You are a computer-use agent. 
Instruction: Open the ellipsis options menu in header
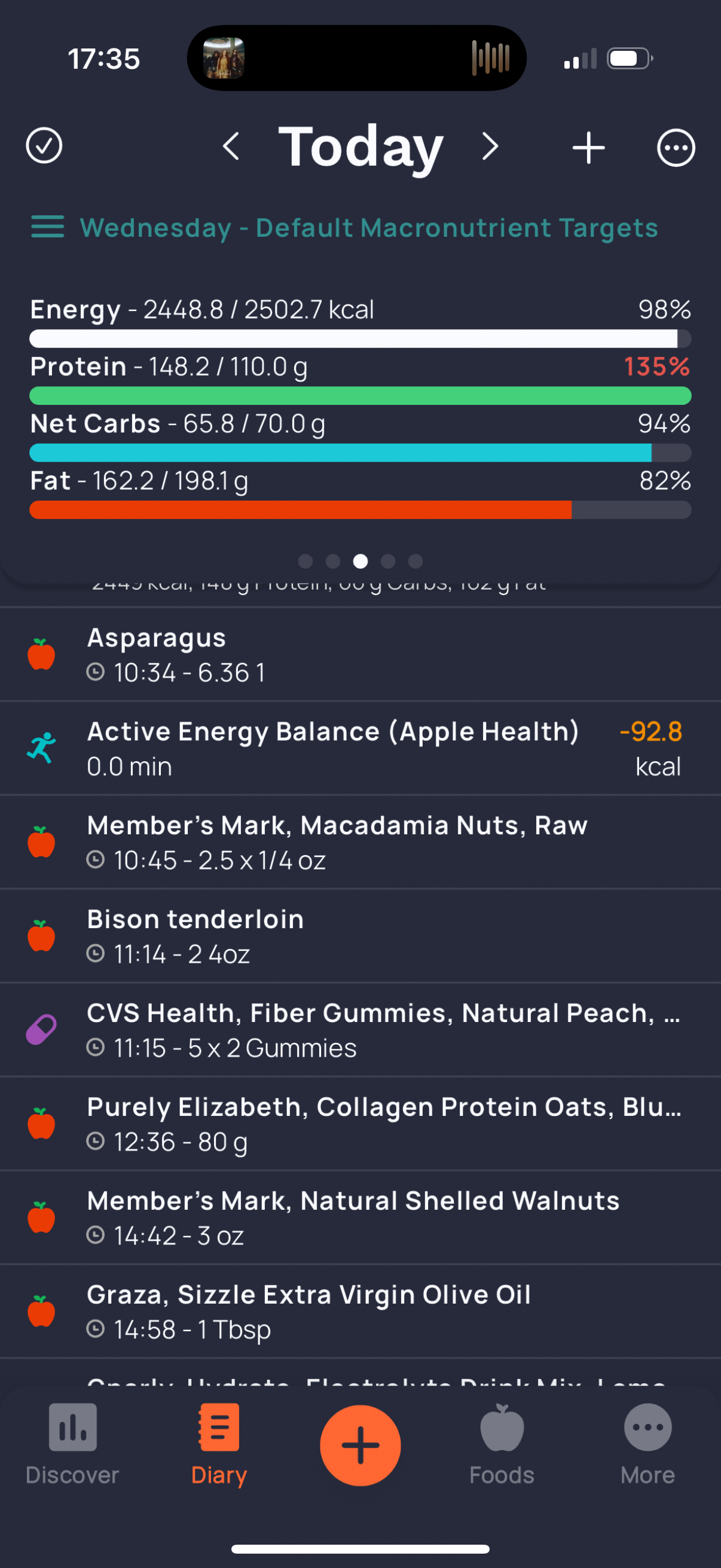coord(676,148)
